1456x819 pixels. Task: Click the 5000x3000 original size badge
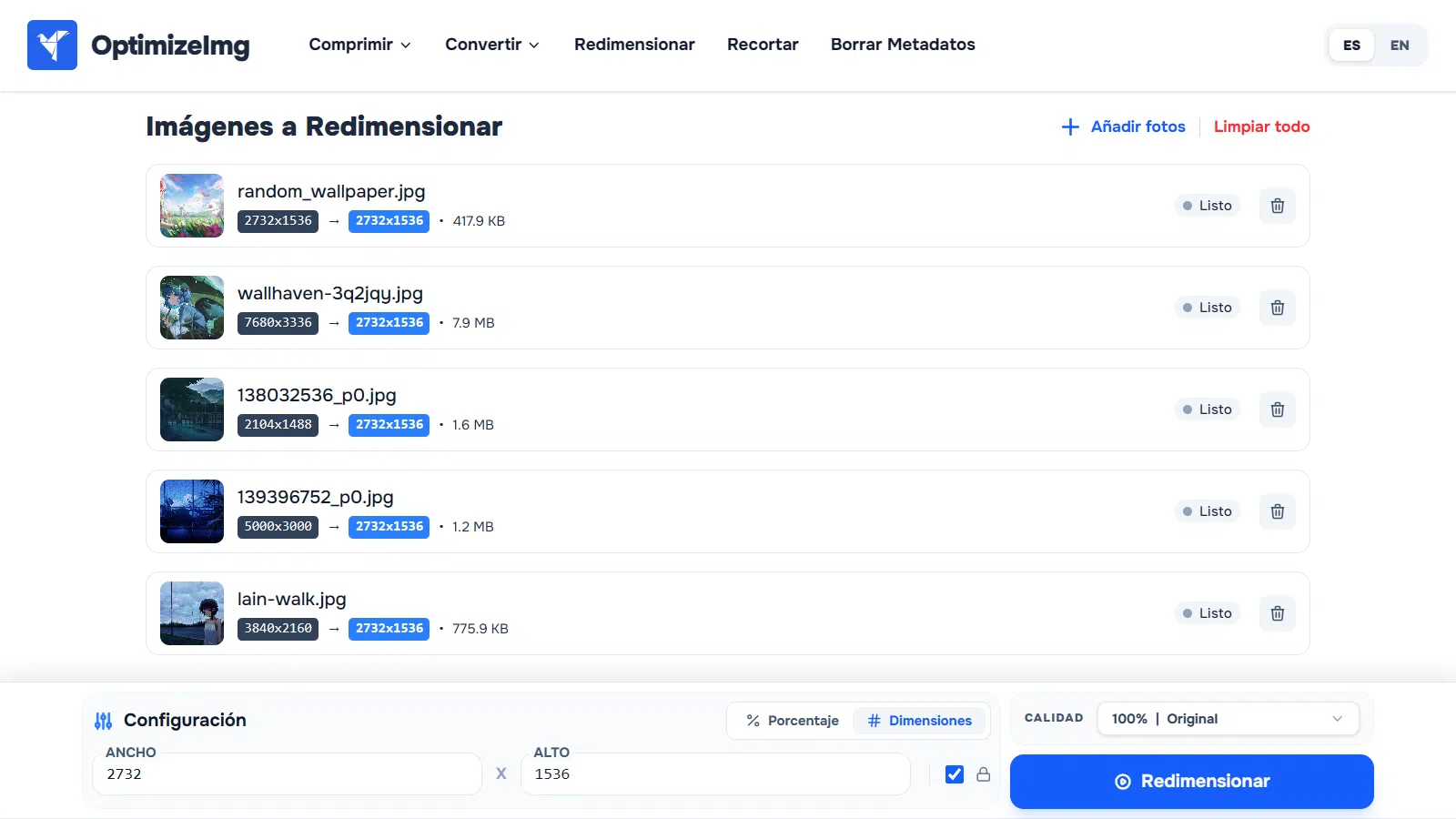click(278, 527)
